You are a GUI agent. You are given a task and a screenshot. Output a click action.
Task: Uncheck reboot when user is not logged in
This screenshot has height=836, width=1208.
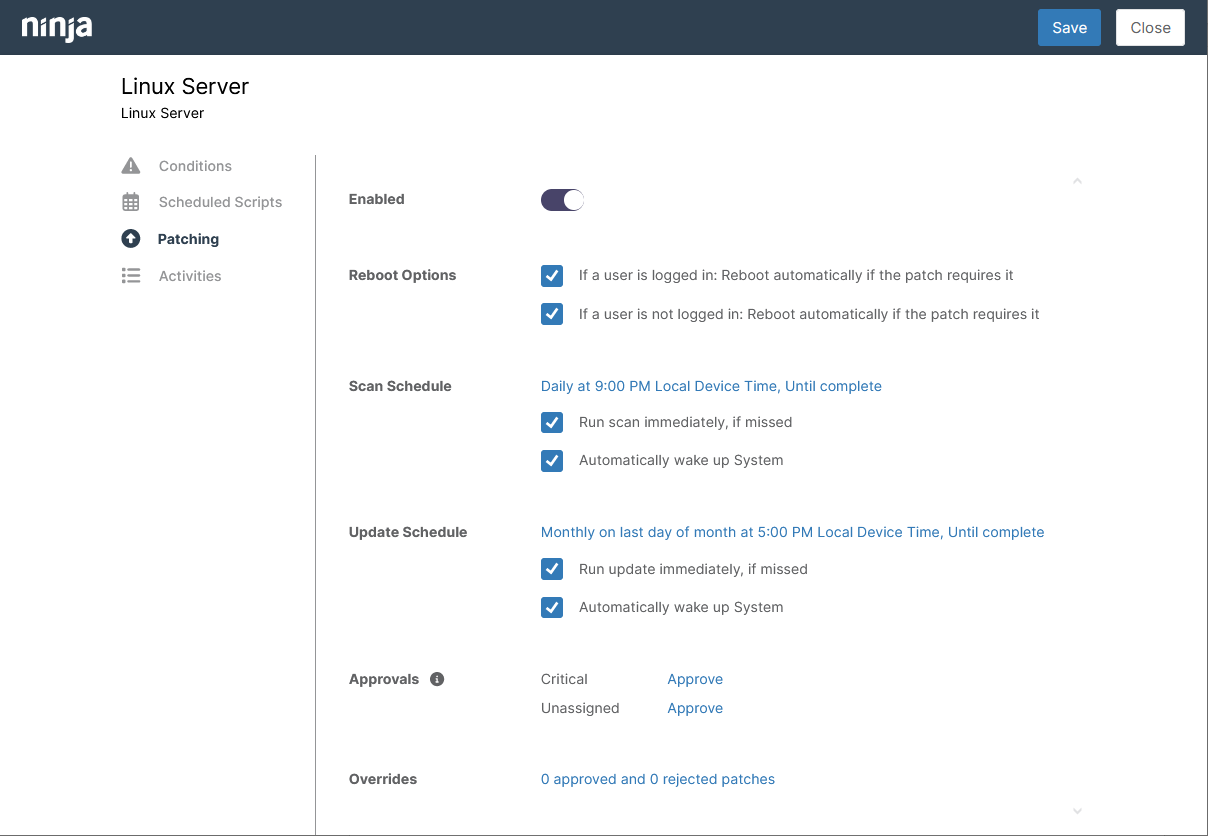point(552,314)
